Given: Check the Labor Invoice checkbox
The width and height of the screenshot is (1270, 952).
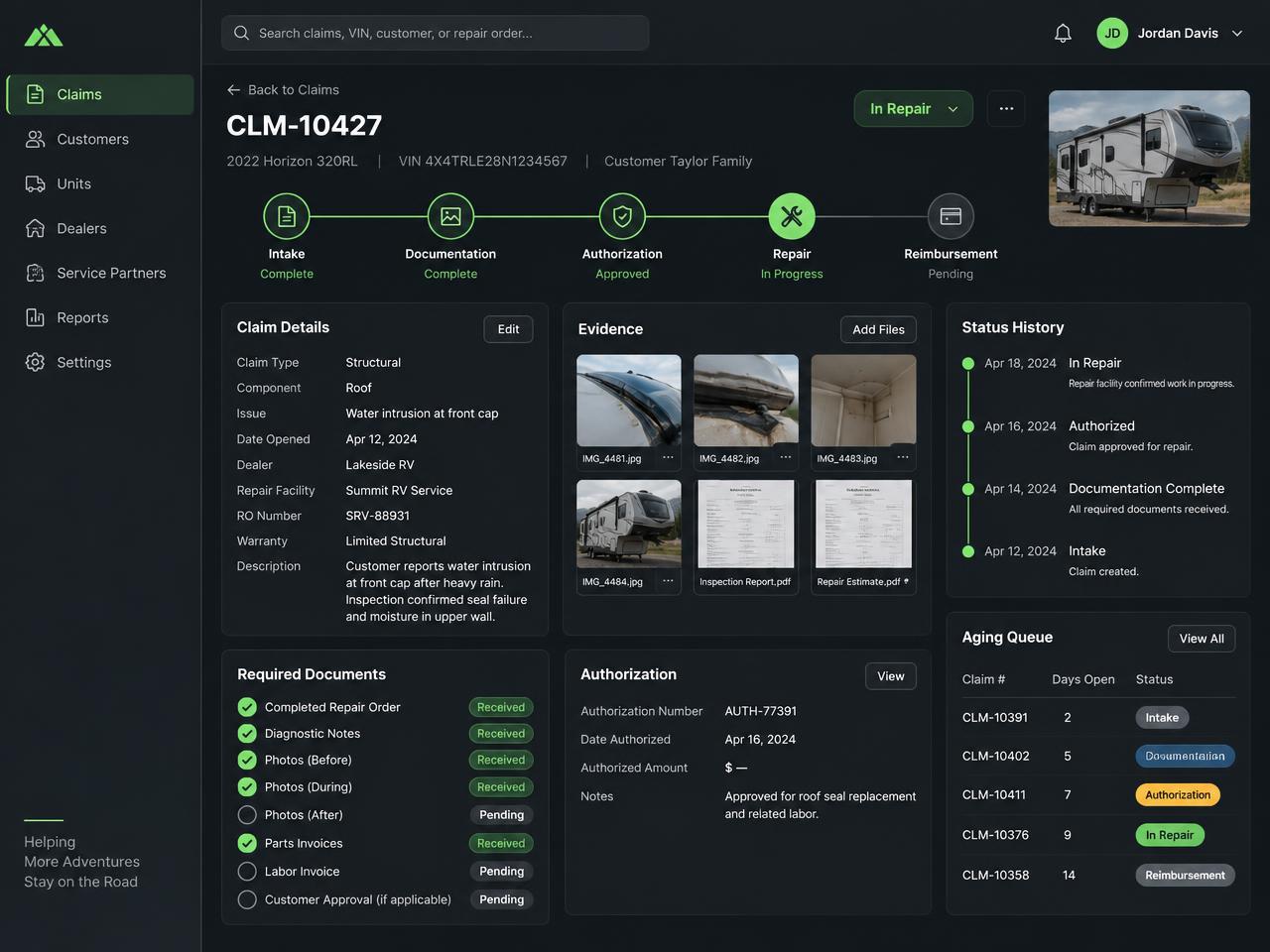Looking at the screenshot, I should [x=247, y=872].
